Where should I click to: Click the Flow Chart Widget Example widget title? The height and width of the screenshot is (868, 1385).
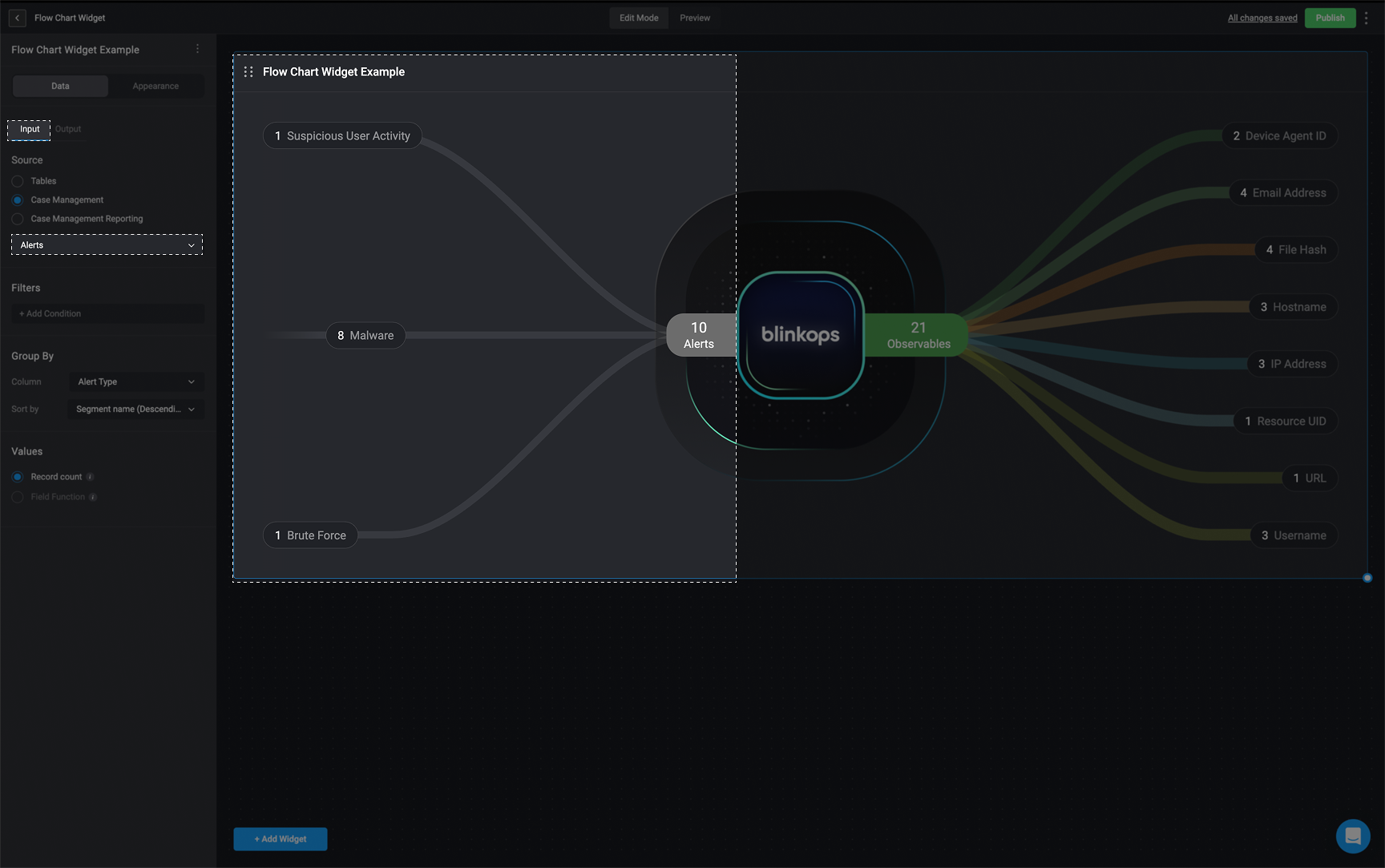(x=333, y=71)
